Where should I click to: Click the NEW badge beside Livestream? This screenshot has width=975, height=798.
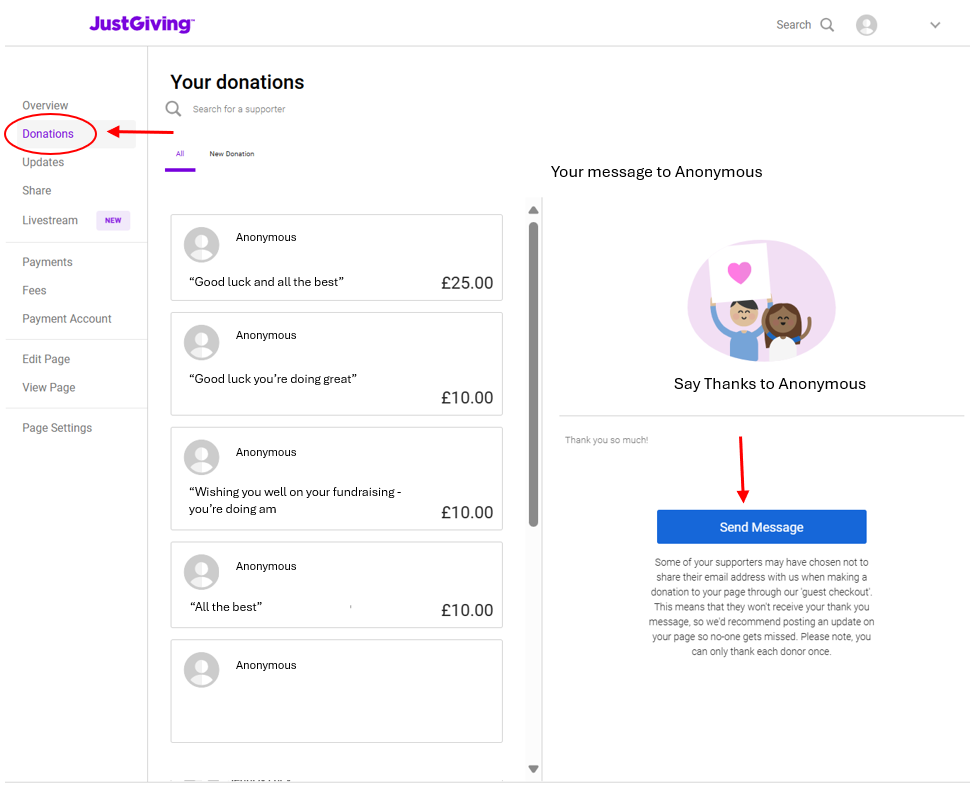point(113,220)
